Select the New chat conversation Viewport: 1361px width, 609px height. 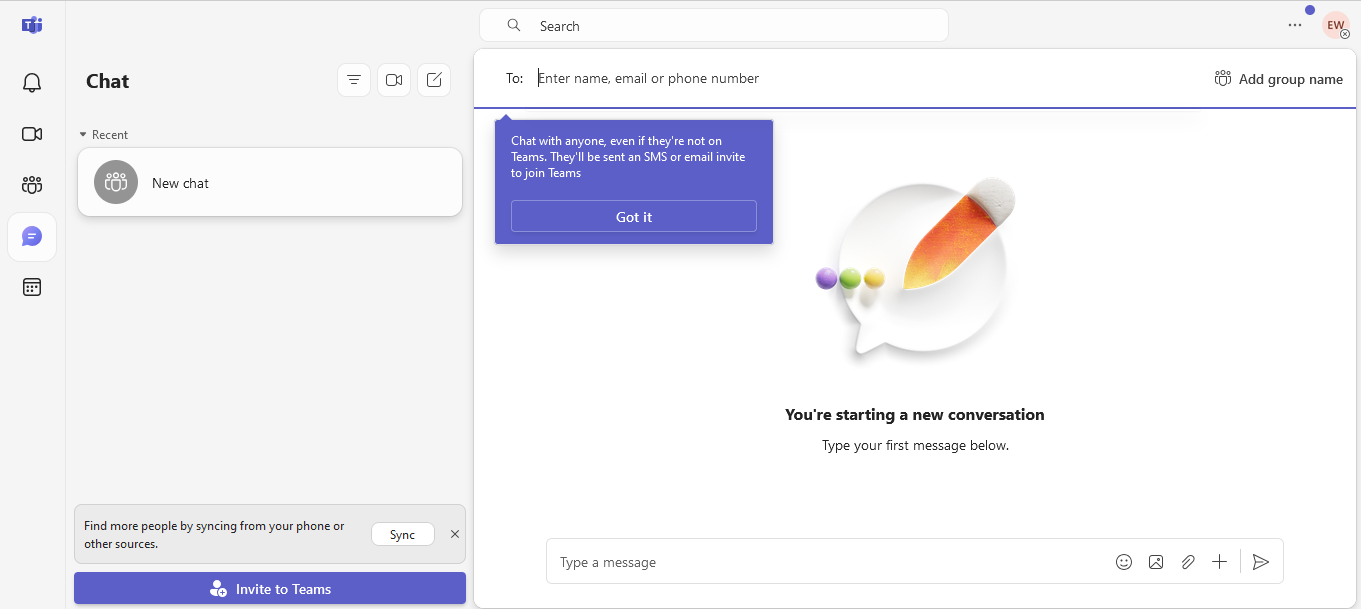point(269,182)
